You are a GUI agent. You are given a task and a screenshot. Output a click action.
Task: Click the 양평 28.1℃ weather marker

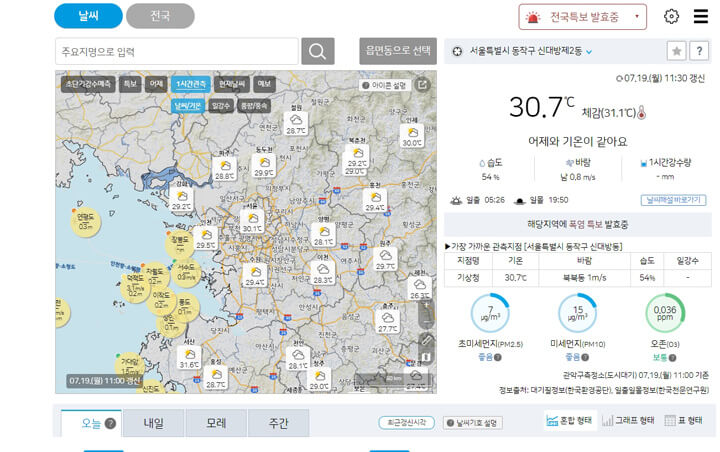click(x=324, y=234)
